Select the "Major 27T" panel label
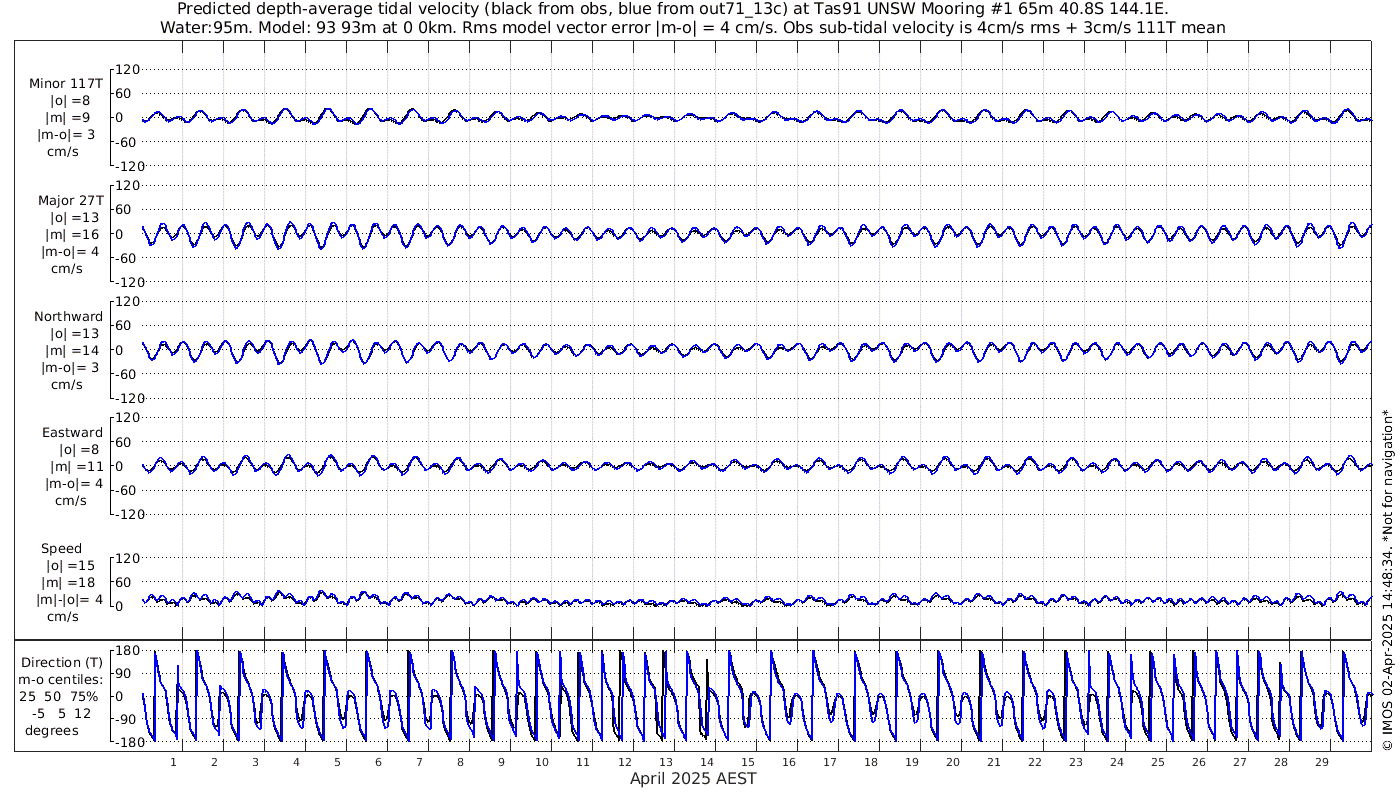This screenshot has height=800, width=1400. [70, 200]
